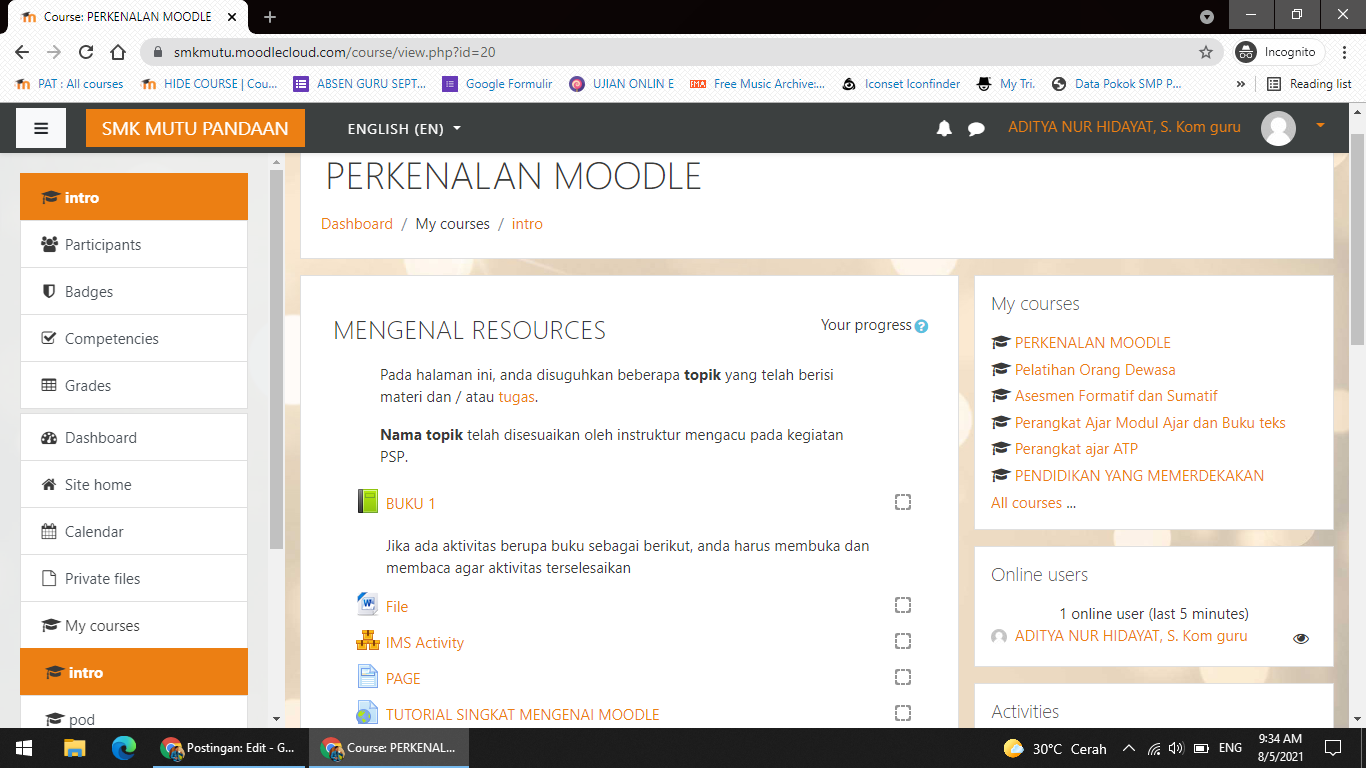The height and width of the screenshot is (768, 1366).
Task: Toggle completion checkbox for PAGE
Action: 903,677
